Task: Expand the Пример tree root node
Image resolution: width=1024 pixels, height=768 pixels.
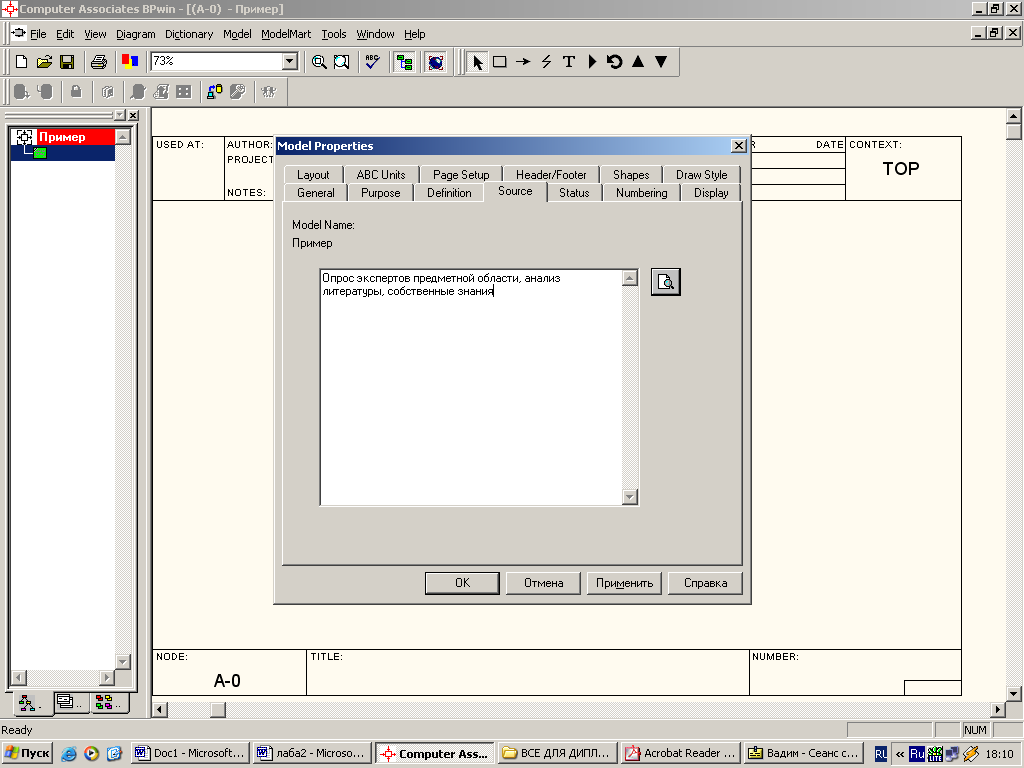Action: [25, 137]
